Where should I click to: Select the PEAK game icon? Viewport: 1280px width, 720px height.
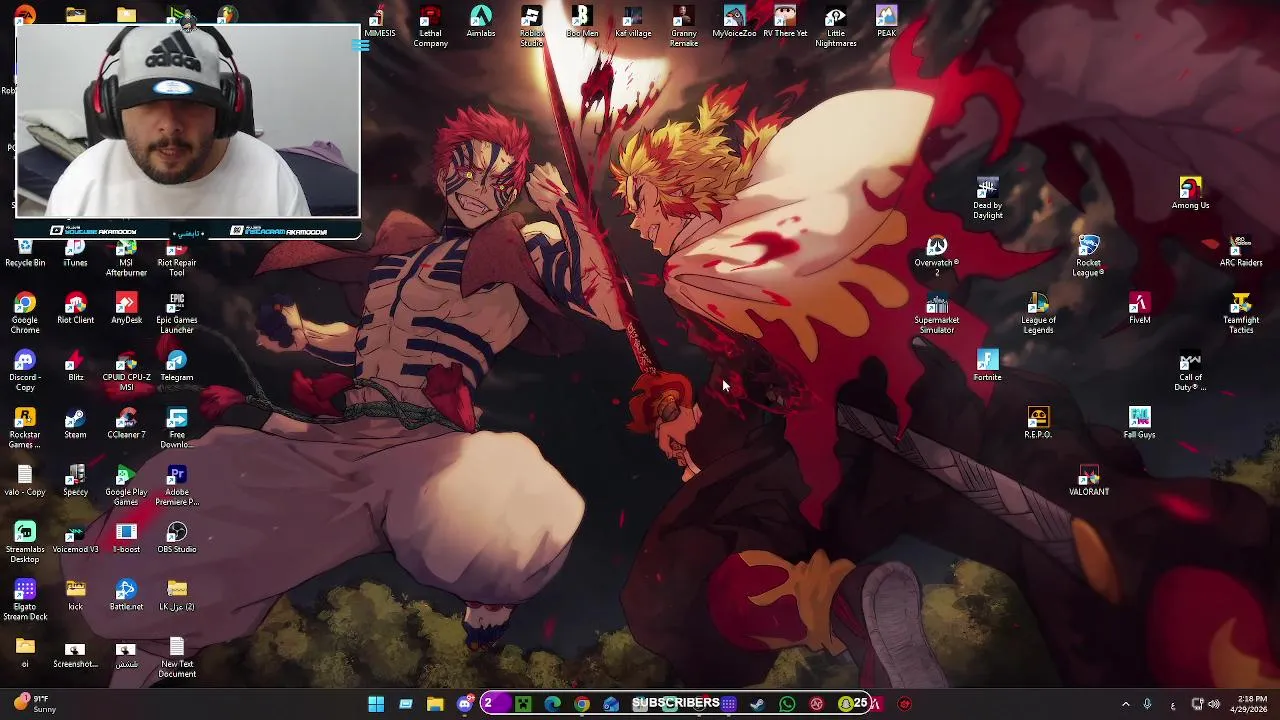click(886, 22)
